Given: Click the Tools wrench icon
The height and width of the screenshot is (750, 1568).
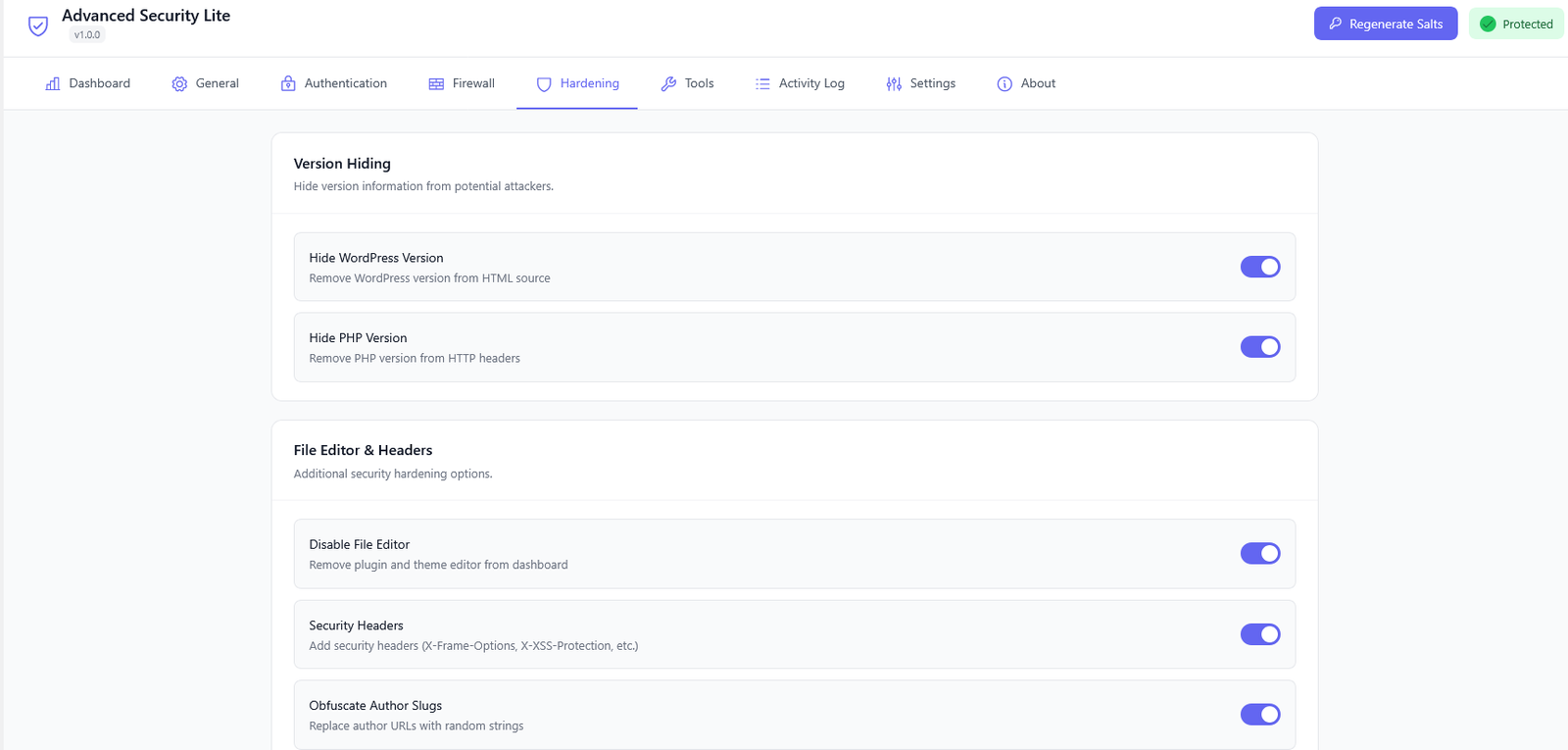Looking at the screenshot, I should point(668,84).
